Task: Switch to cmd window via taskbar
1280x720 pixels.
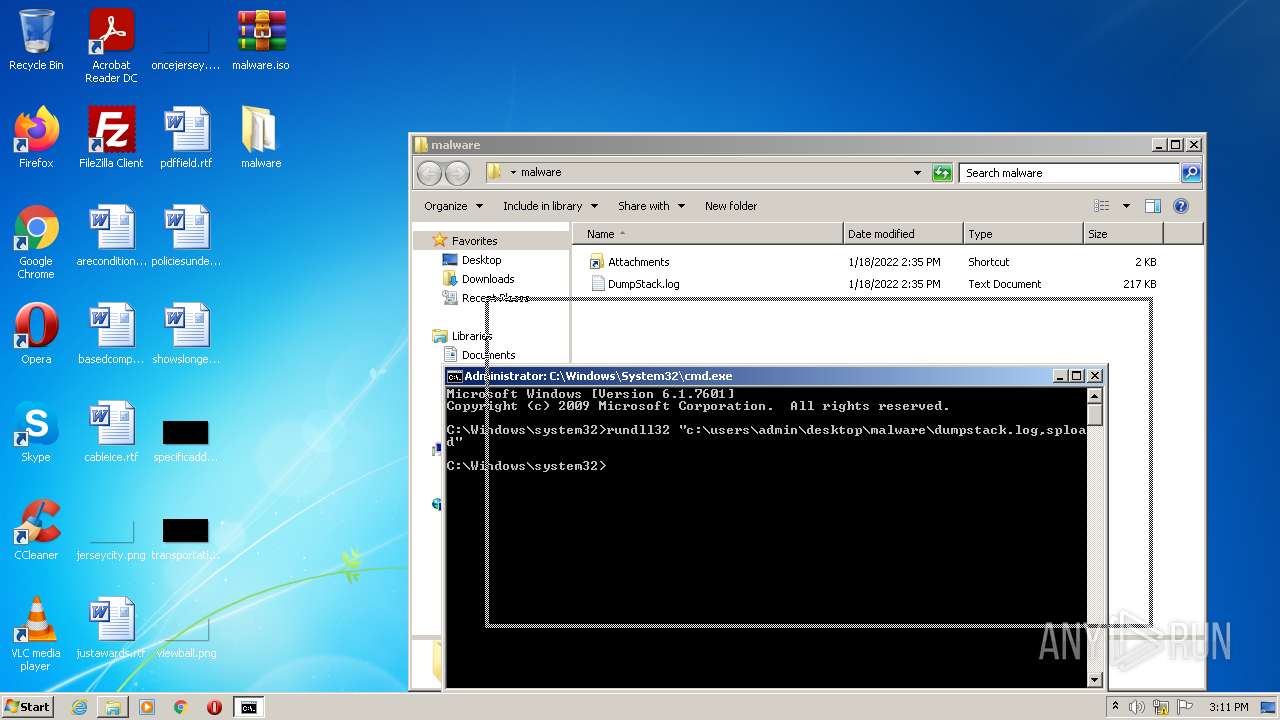Action: click(248, 707)
